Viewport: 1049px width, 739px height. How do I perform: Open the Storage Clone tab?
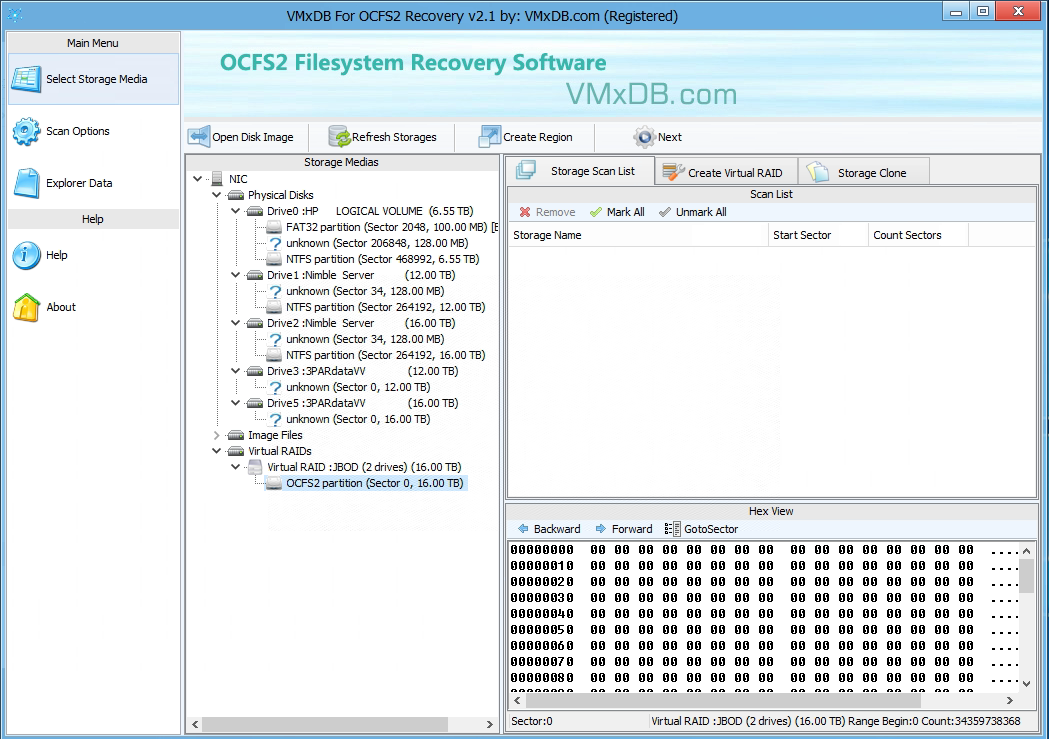click(863, 172)
